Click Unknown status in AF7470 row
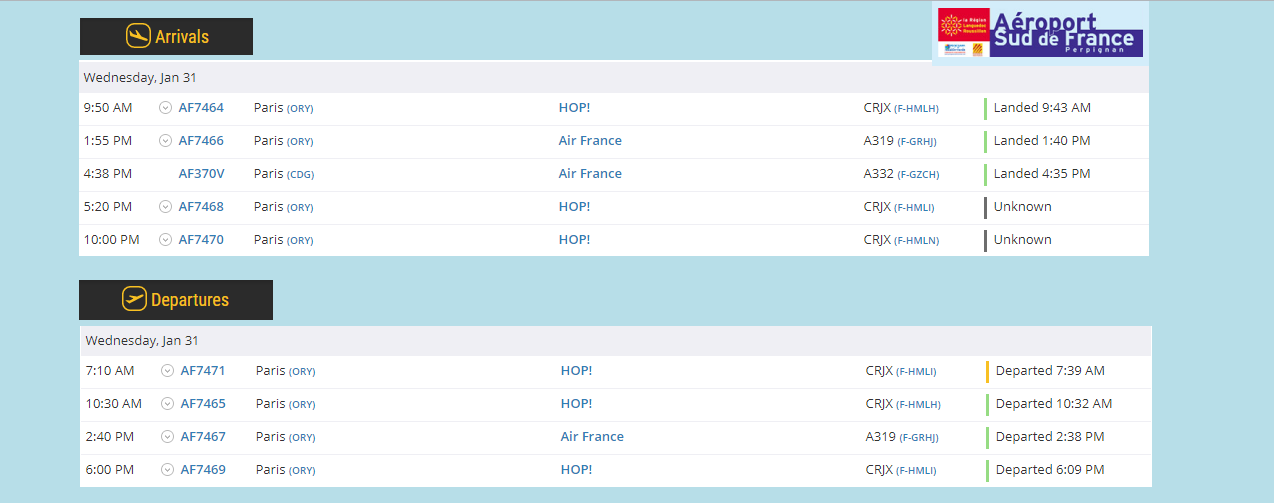The image size is (1274, 503). pos(1023,240)
